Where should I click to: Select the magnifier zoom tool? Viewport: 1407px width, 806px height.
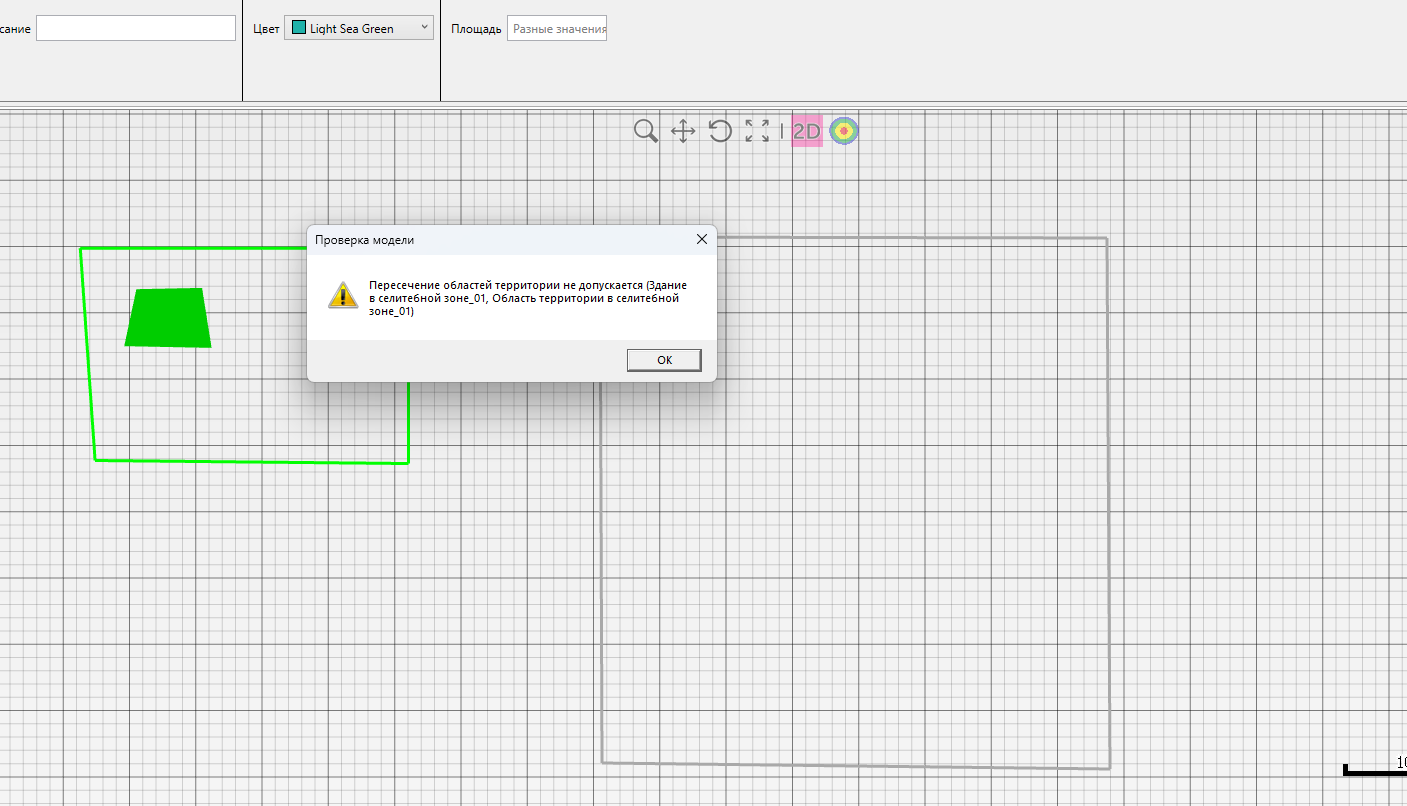(646, 131)
